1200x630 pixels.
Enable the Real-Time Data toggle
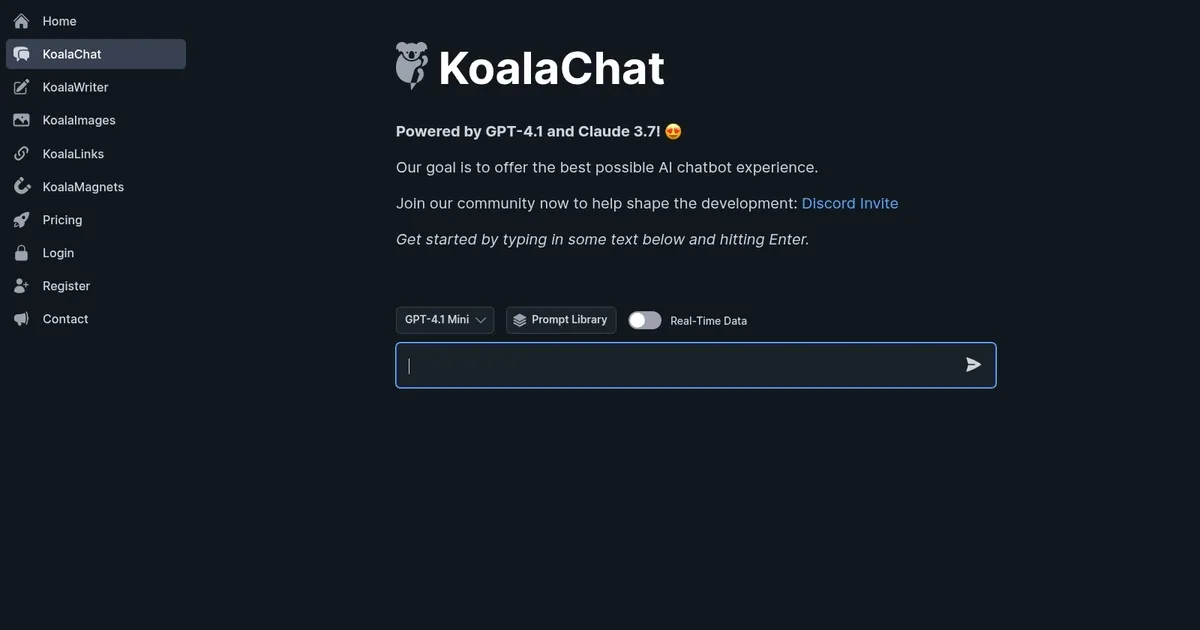[645, 320]
